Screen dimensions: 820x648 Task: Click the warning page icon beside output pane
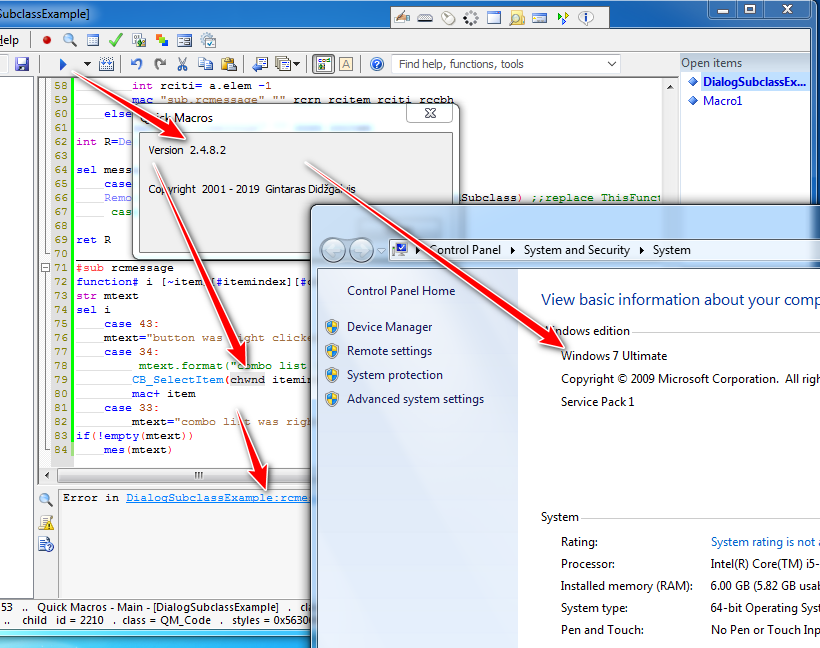[x=46, y=522]
